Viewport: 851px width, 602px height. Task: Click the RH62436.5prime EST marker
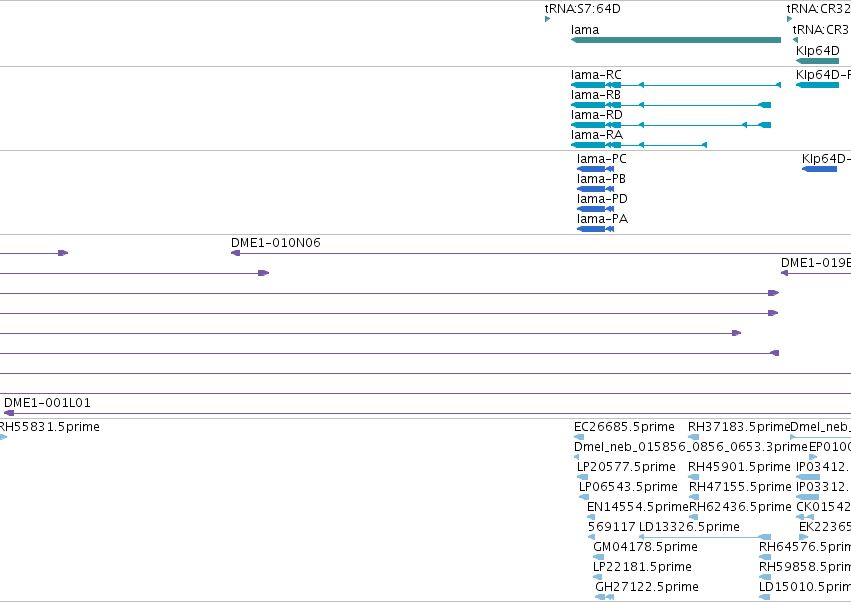pos(694,518)
